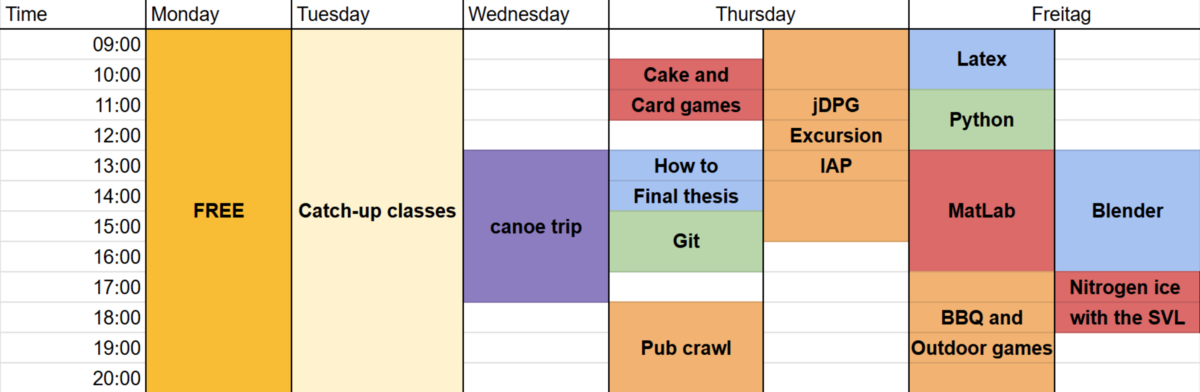The width and height of the screenshot is (1200, 392).
Task: Select the Freitag column header
Action: pos(1054,14)
